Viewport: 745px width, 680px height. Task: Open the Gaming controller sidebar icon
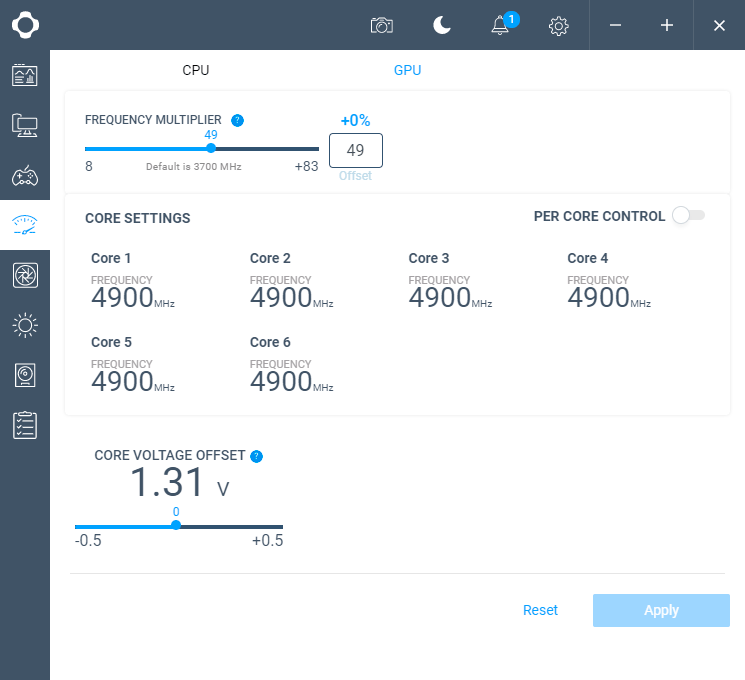[x=24, y=176]
